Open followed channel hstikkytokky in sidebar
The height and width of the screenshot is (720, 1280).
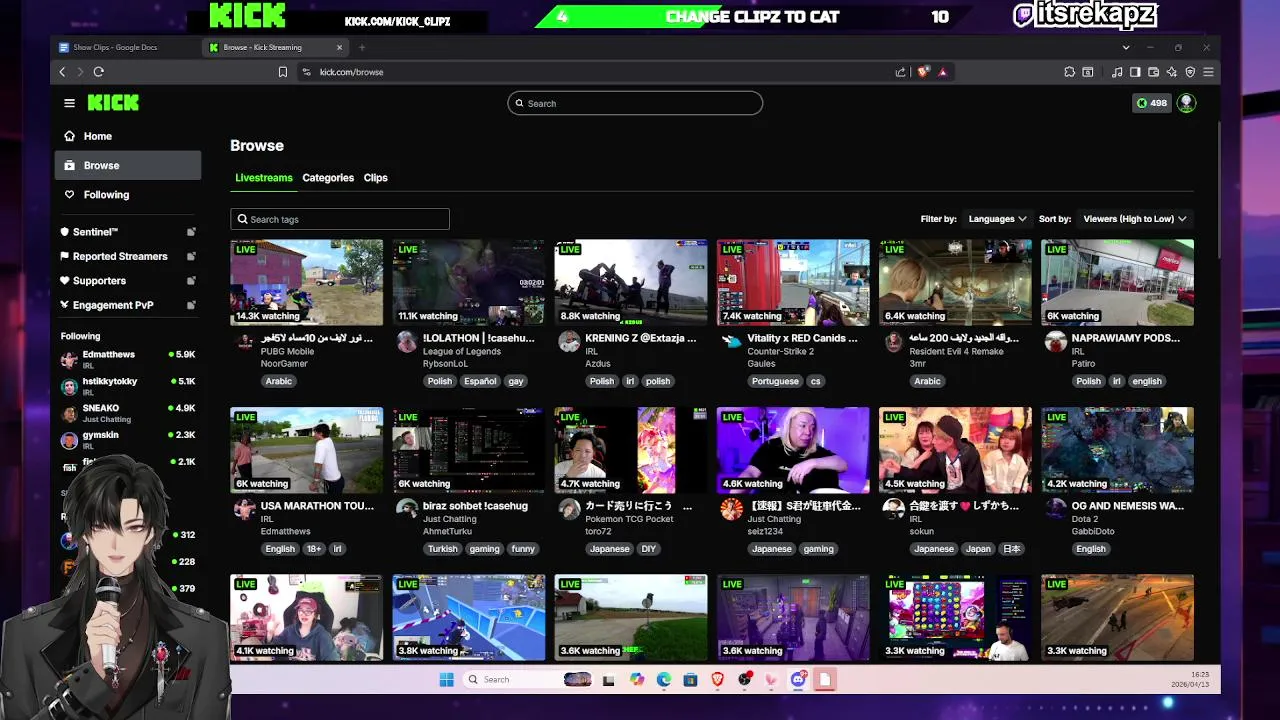tap(128, 386)
